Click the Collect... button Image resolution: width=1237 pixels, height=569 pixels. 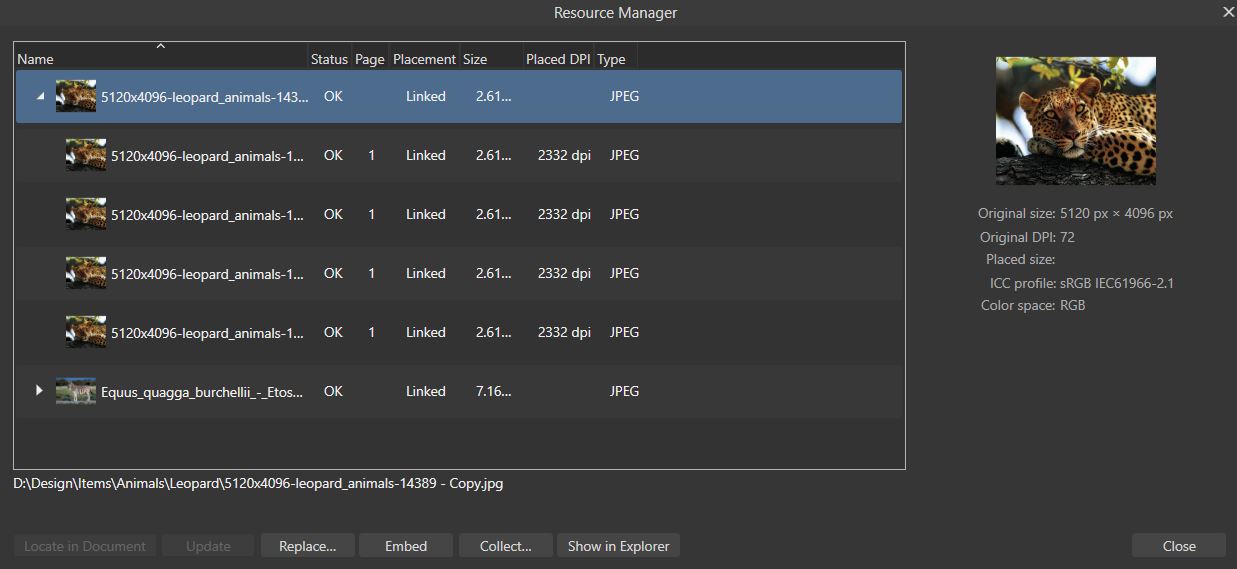[x=505, y=546]
